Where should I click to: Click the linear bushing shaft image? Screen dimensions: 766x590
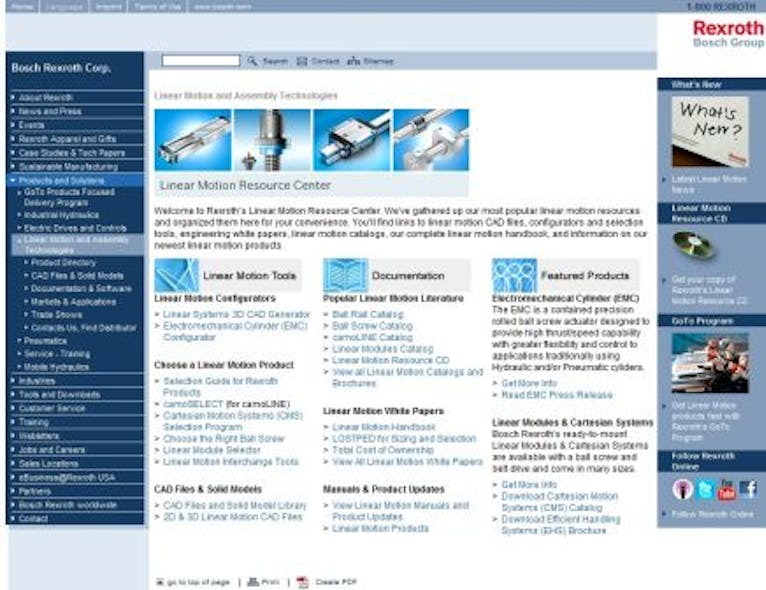[x=431, y=140]
